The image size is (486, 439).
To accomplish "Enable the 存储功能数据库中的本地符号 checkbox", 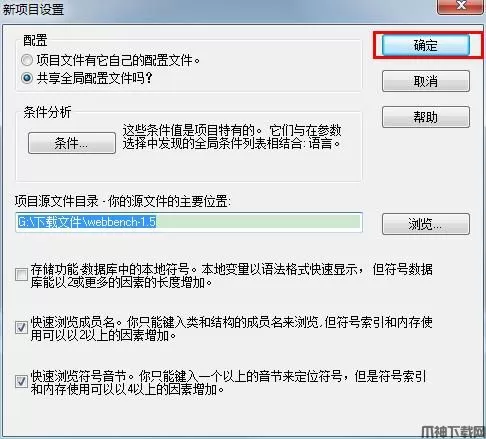I will (21, 275).
